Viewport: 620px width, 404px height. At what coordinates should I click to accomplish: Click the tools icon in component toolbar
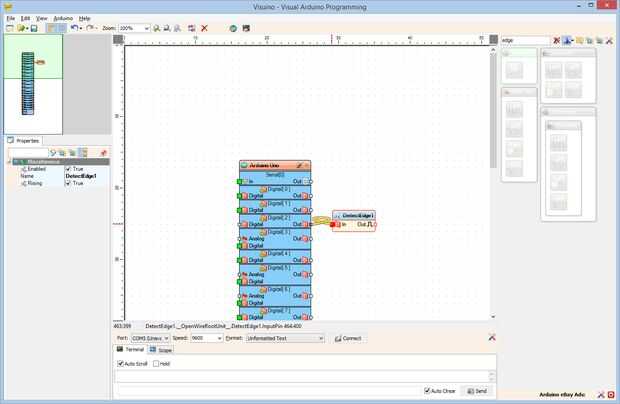click(x=609, y=40)
